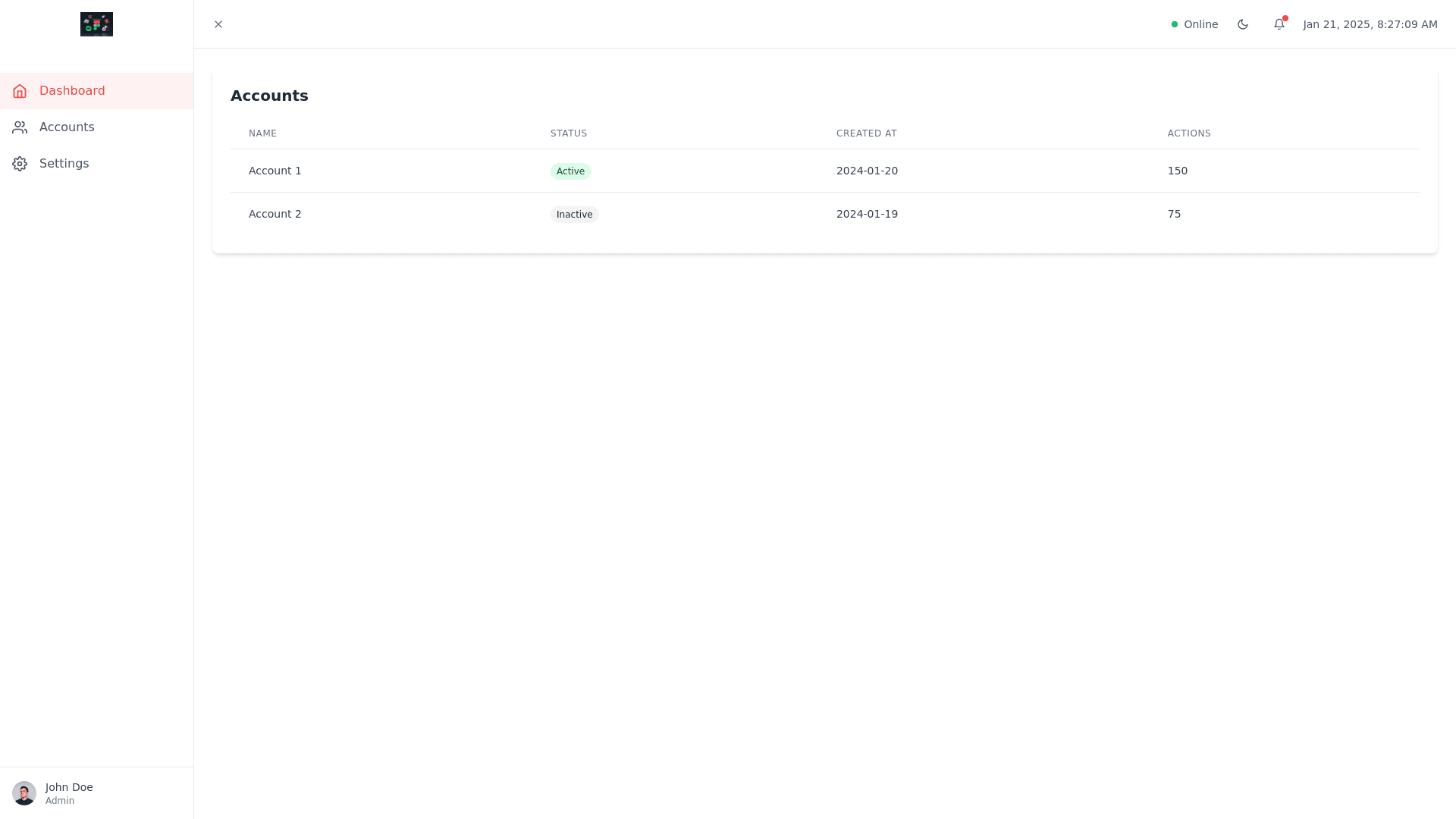
Task: Open the NAME column header sort
Action: (x=262, y=133)
